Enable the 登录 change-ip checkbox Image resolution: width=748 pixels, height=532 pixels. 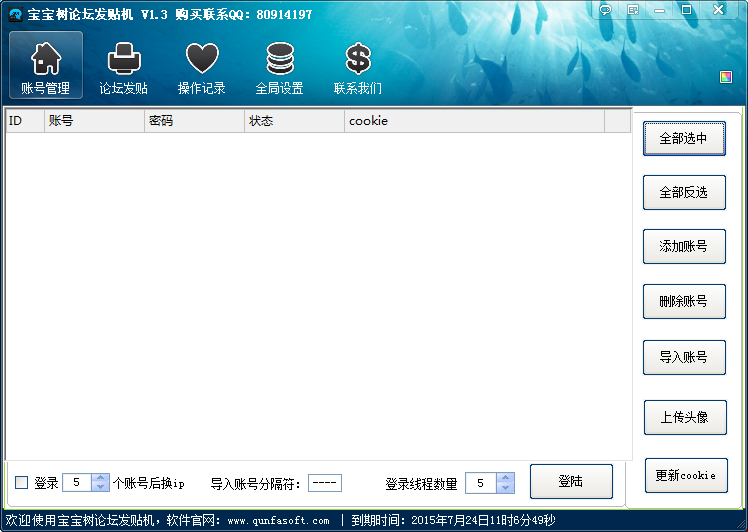click(x=21, y=482)
